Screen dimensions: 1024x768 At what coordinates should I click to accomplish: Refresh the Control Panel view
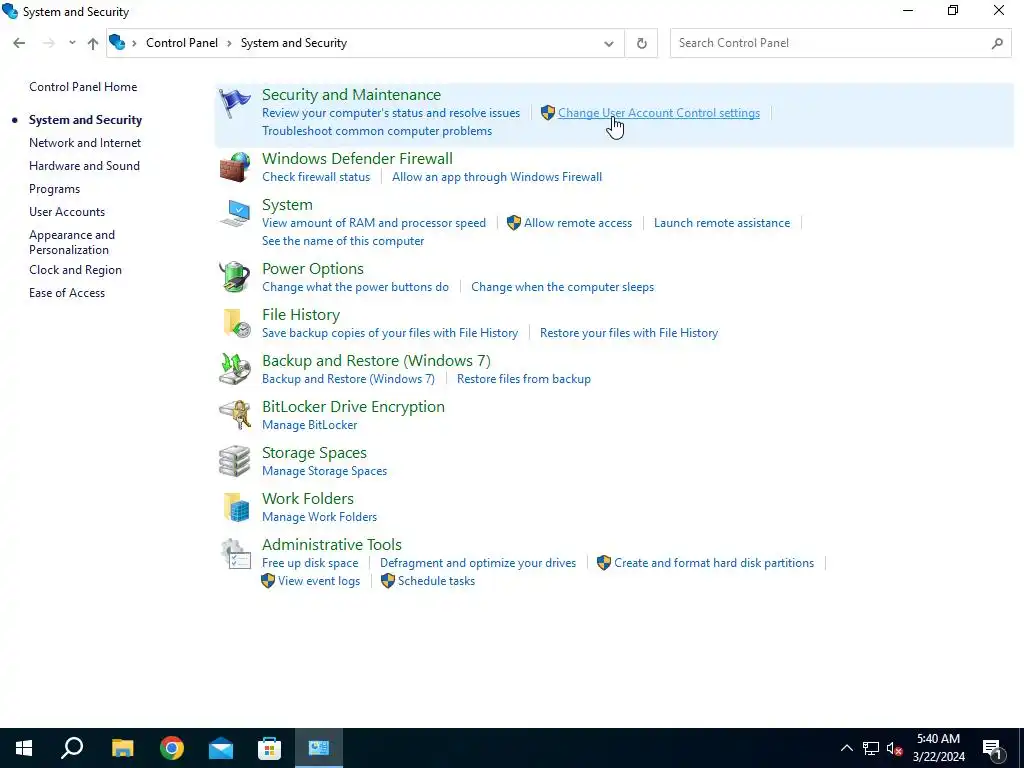(x=641, y=43)
